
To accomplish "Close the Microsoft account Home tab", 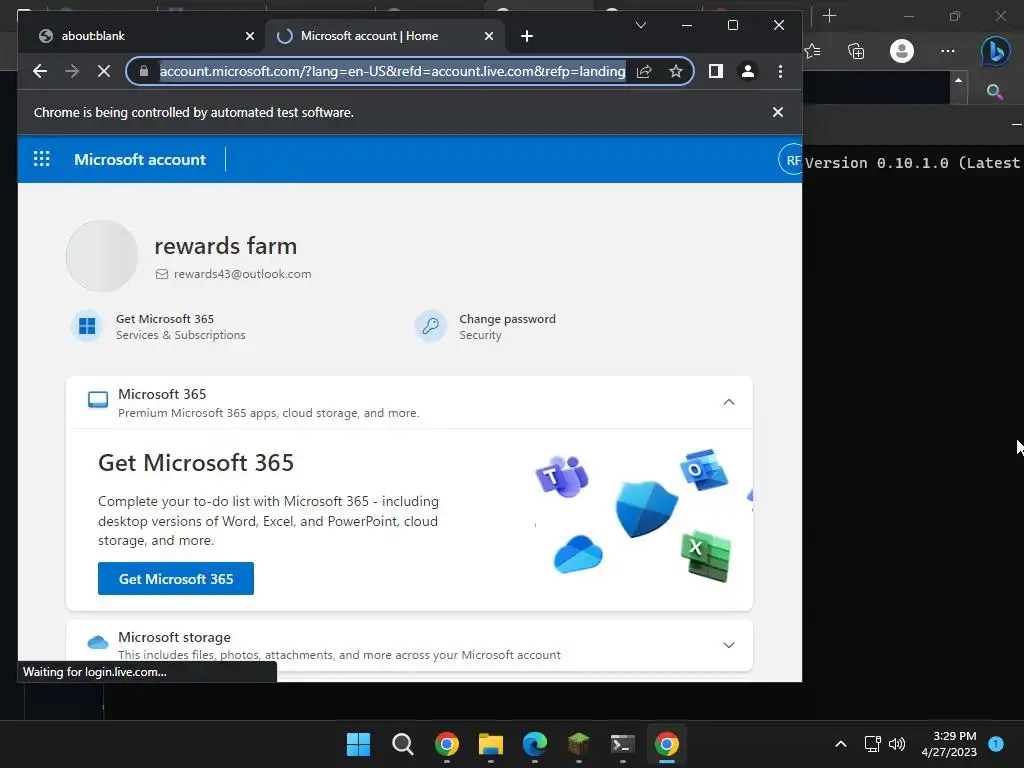I will click(x=488, y=36).
